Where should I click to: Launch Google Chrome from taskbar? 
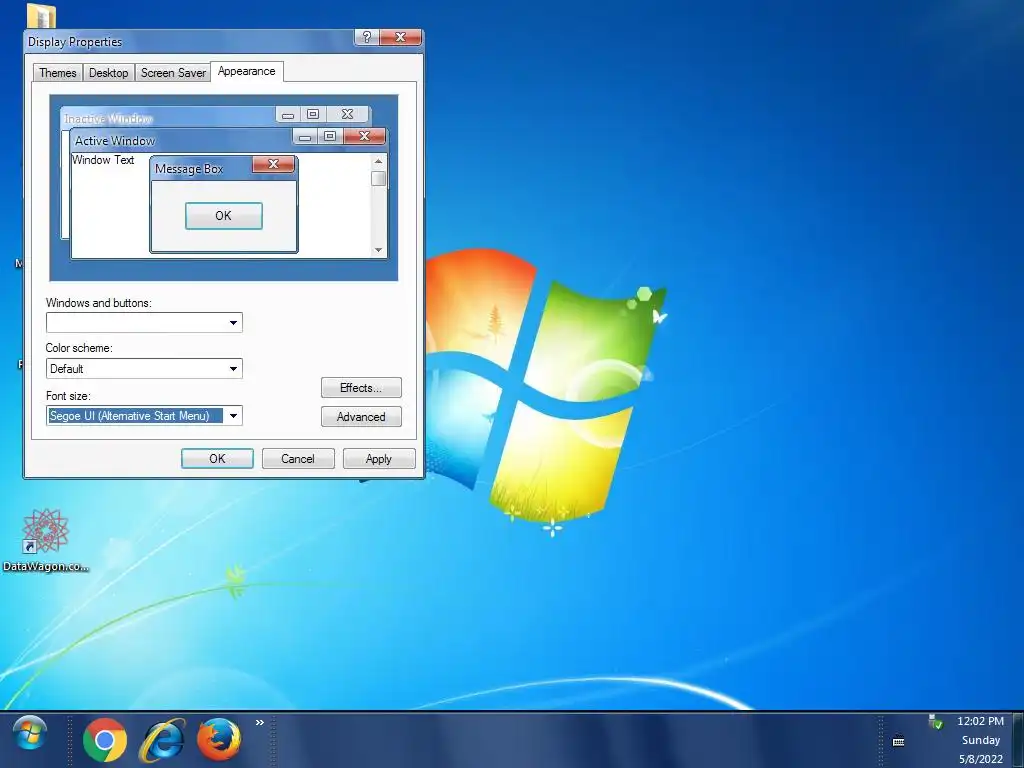pos(104,740)
